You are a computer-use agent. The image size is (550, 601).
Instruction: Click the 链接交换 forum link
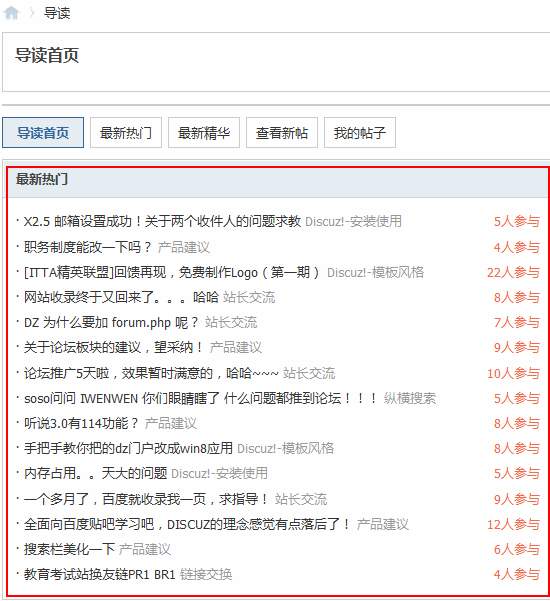[206, 574]
